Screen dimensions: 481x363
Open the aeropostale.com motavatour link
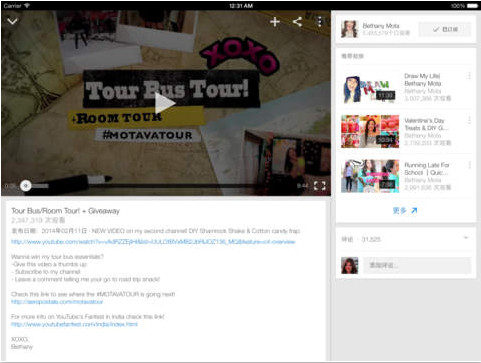(x=57, y=302)
